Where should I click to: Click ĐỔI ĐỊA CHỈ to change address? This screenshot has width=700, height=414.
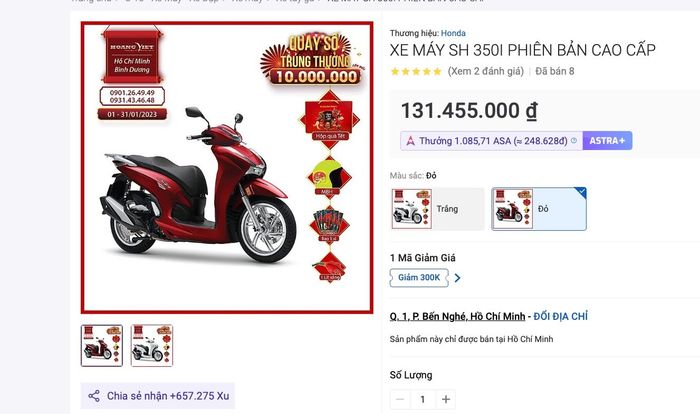click(560, 317)
